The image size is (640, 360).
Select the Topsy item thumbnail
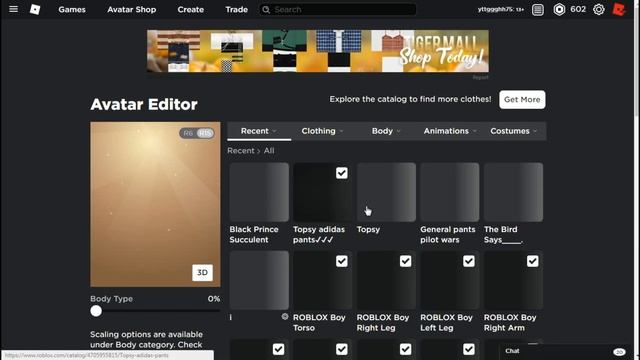[x=386, y=192]
